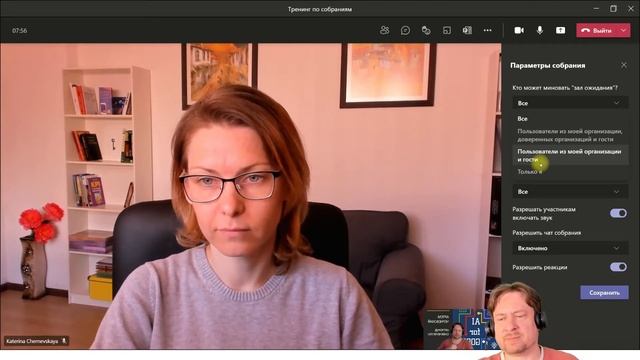Select the Все option in the list
The height and width of the screenshot is (360, 640).
(570, 119)
